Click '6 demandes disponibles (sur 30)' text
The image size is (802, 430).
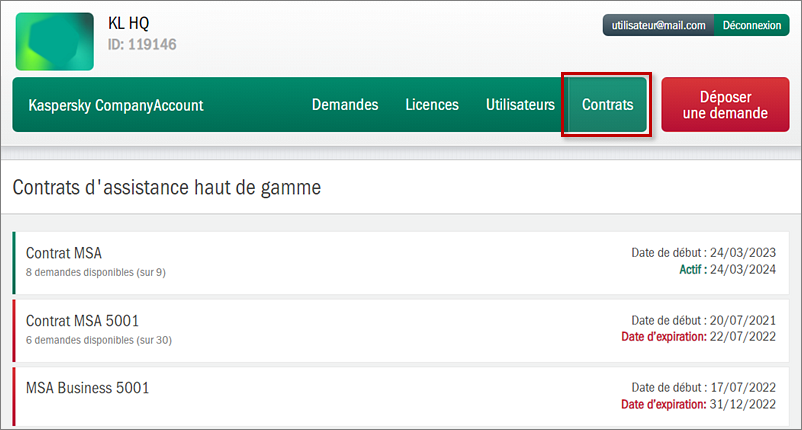(x=99, y=340)
